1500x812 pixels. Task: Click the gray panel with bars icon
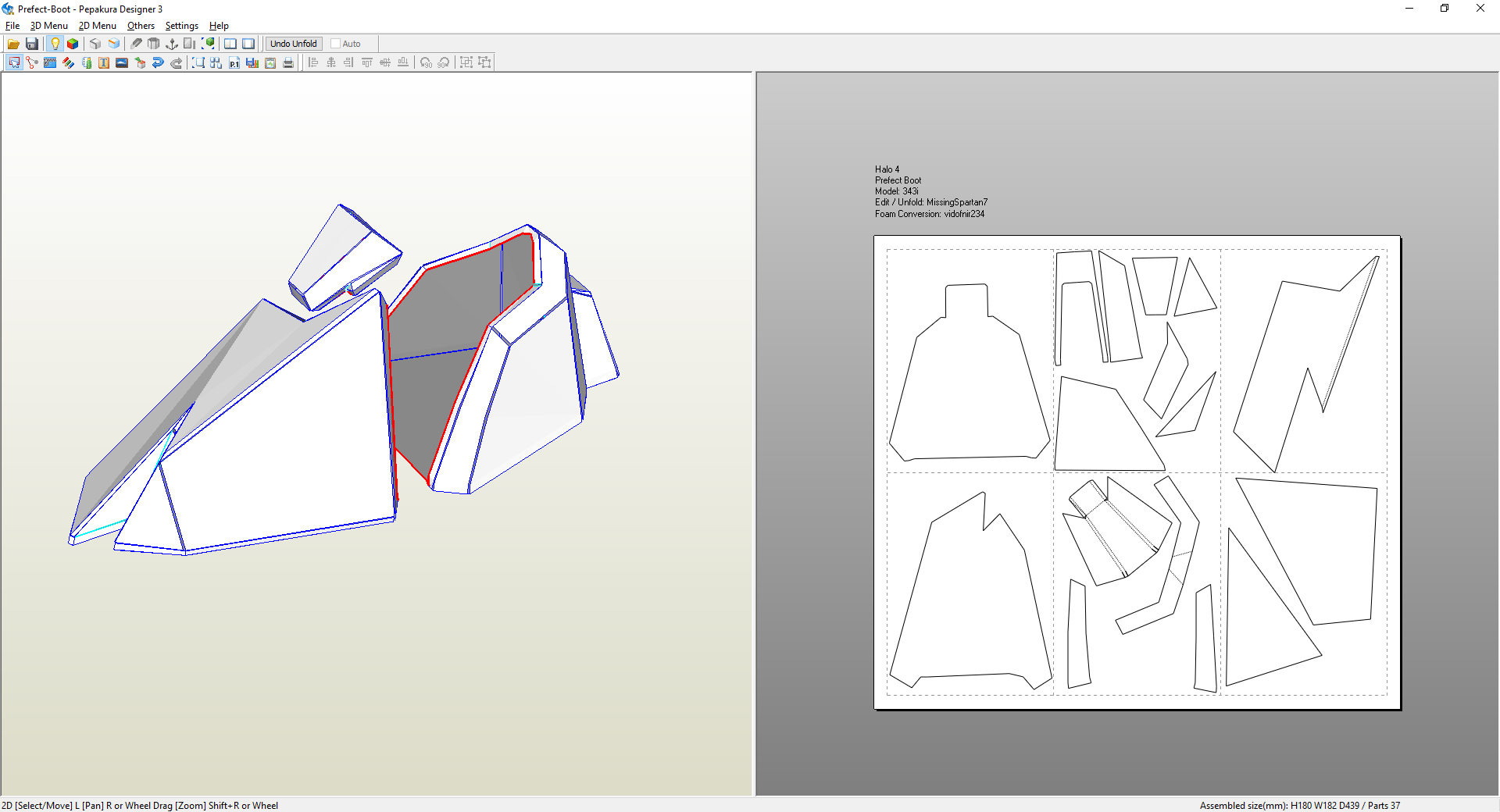pyautogui.click(x=190, y=44)
